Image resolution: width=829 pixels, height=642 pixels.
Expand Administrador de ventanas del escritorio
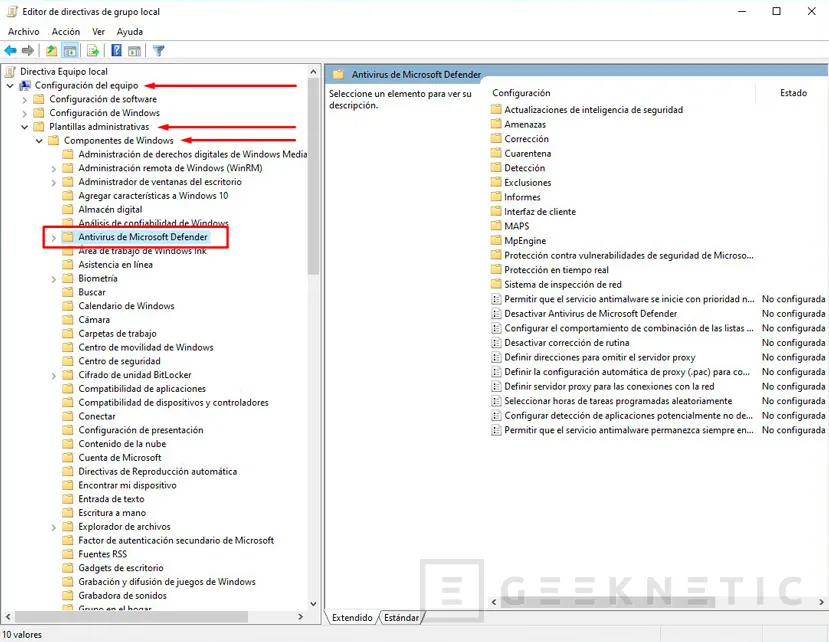pos(53,182)
